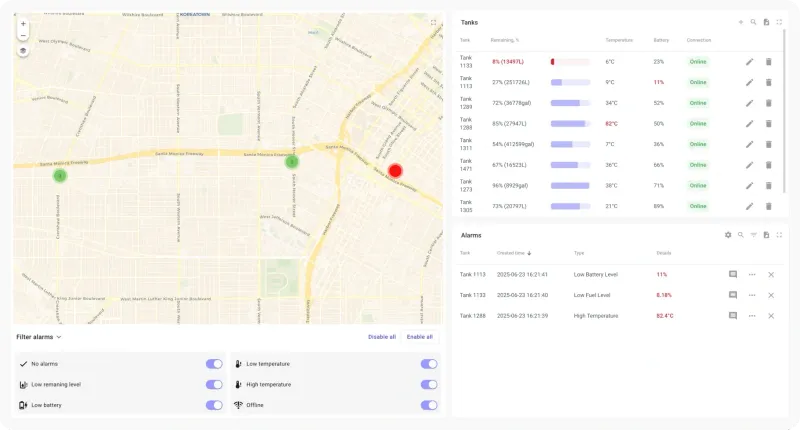Toggle the No alarms filter switch
This screenshot has height=430, width=800.
click(x=214, y=364)
